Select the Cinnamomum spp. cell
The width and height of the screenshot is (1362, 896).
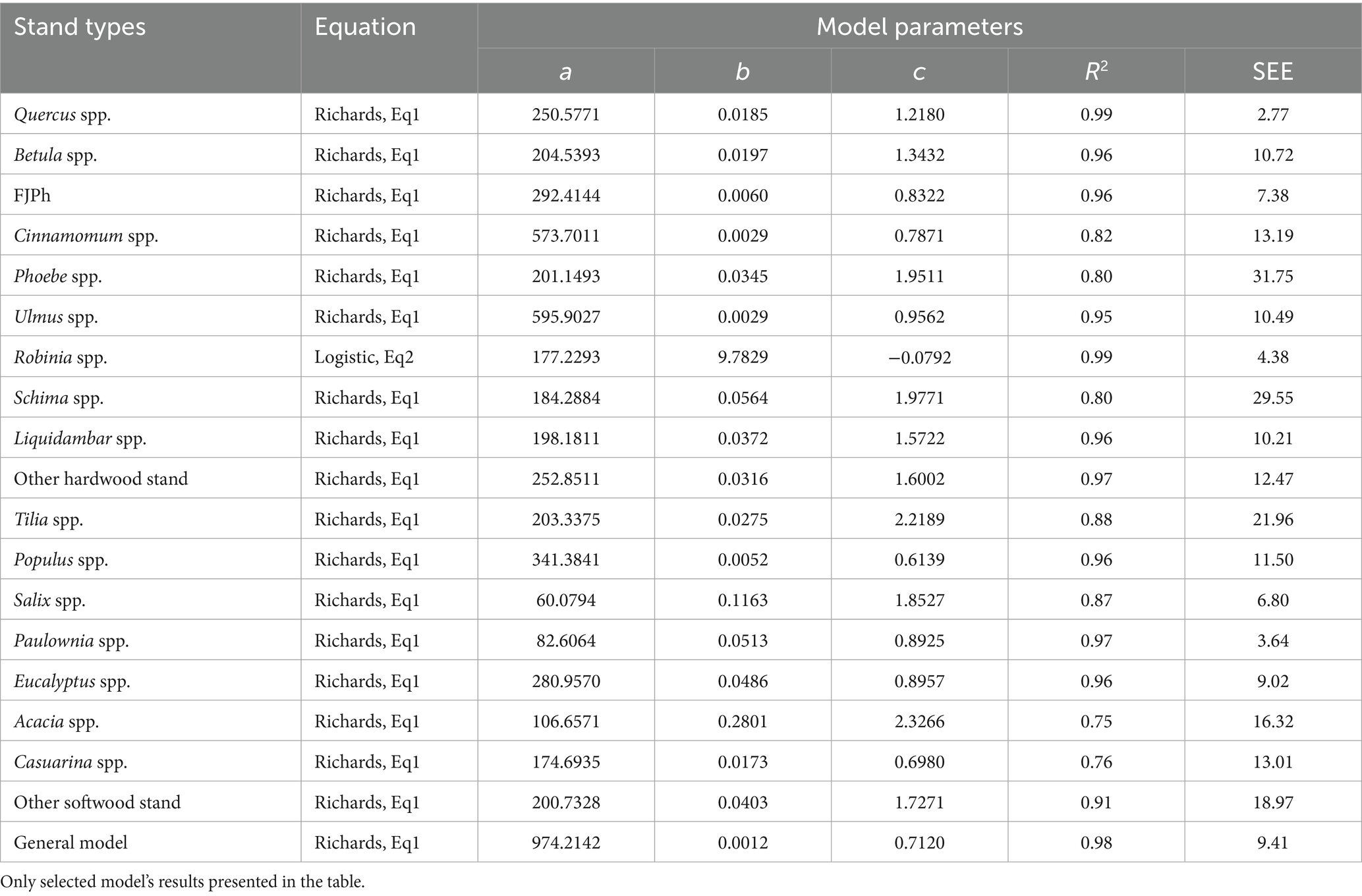click(86, 236)
